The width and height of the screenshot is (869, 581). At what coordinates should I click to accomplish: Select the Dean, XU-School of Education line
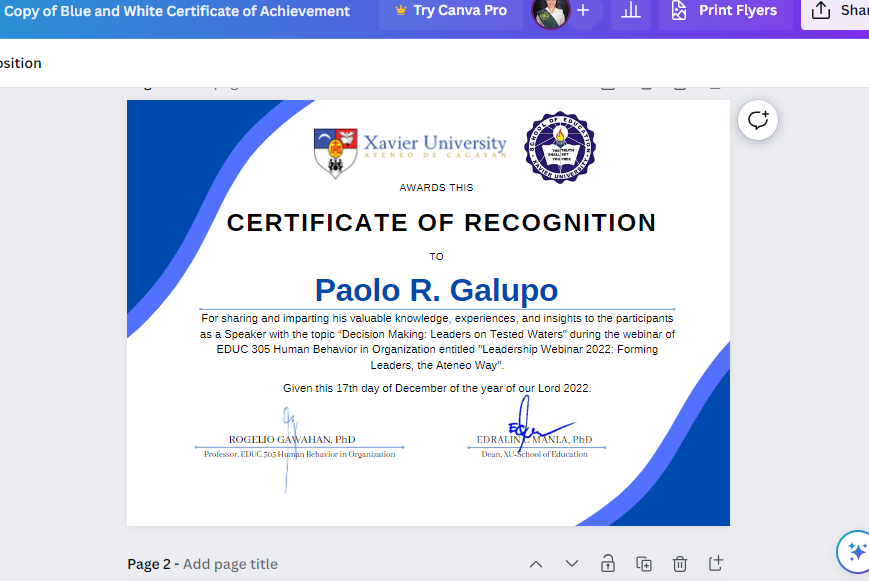[x=534, y=454]
